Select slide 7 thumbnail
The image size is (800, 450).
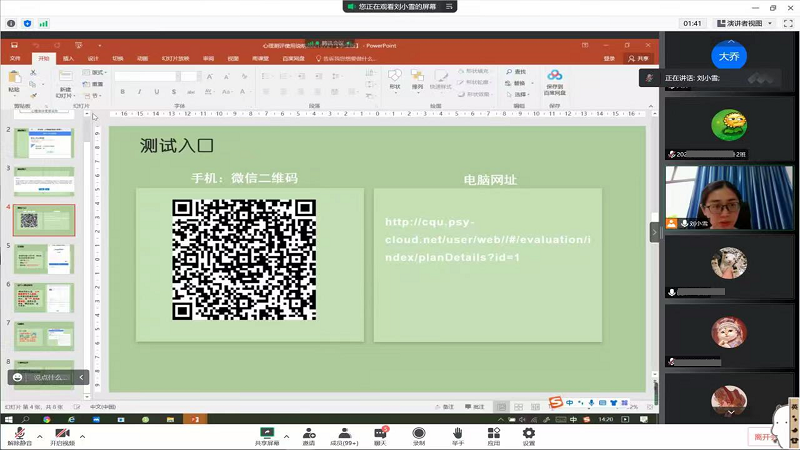coord(44,336)
